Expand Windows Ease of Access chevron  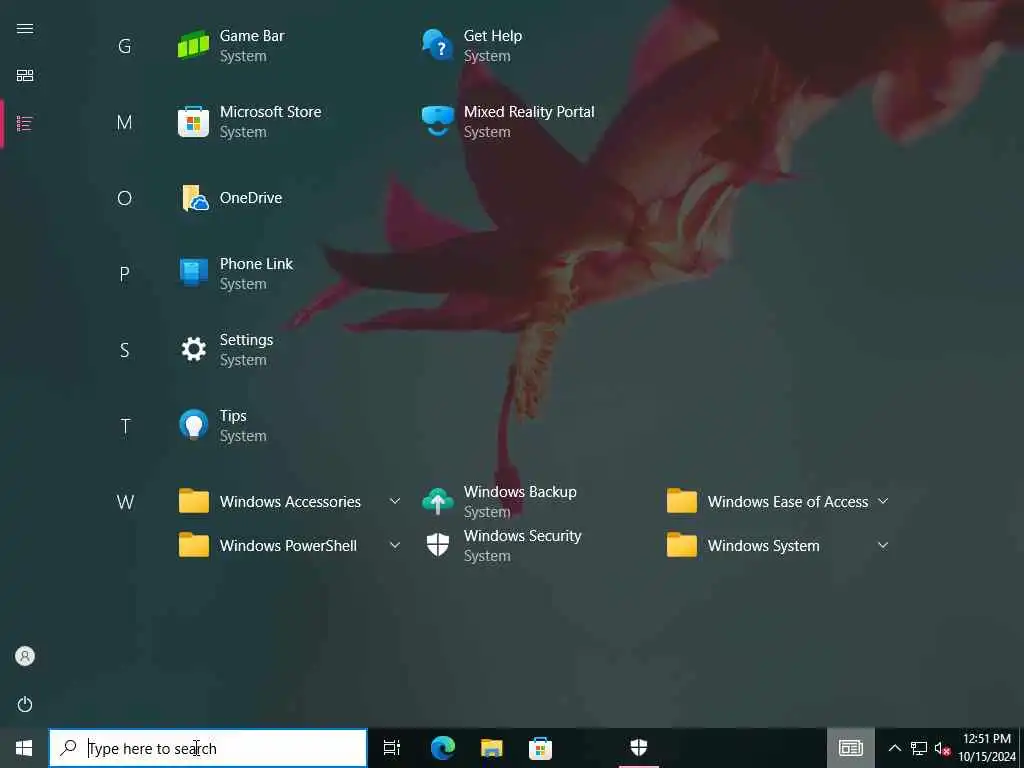point(883,502)
